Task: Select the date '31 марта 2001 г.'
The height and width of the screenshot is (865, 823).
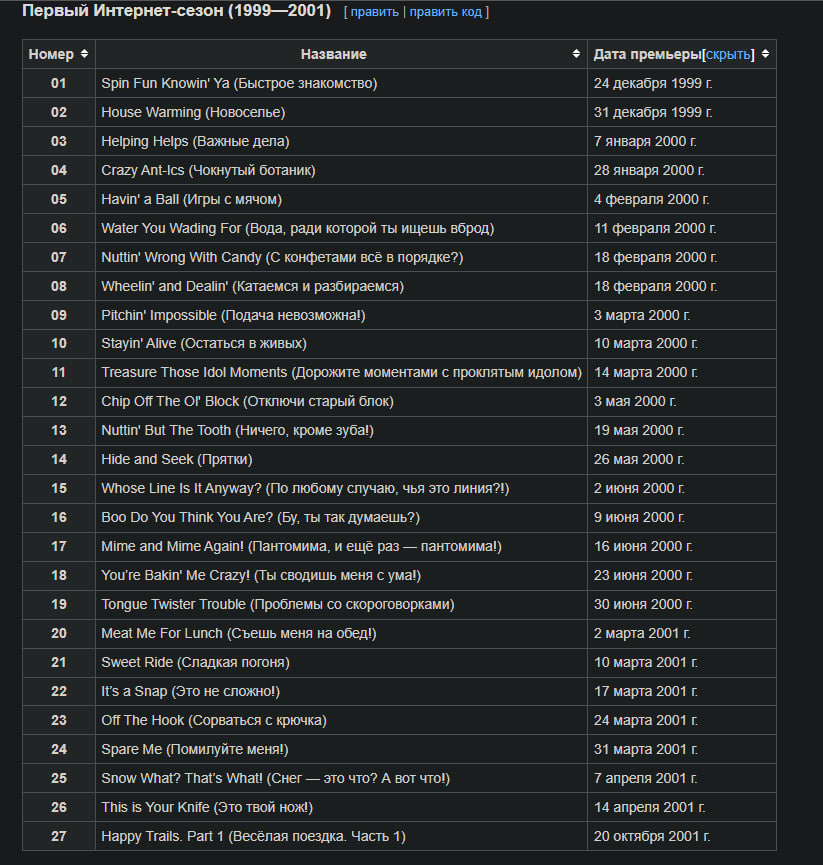Action: (646, 749)
